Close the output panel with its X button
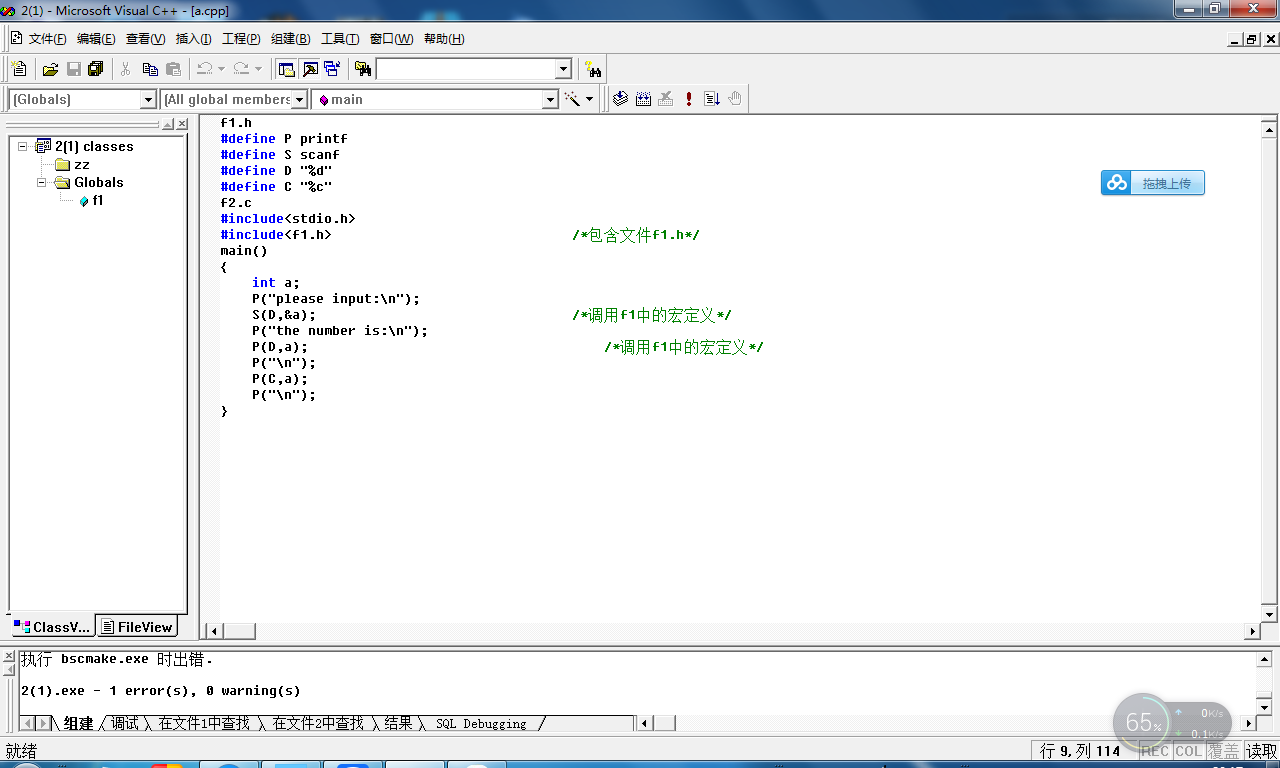Screen dimensions: 1280x768 (9, 657)
